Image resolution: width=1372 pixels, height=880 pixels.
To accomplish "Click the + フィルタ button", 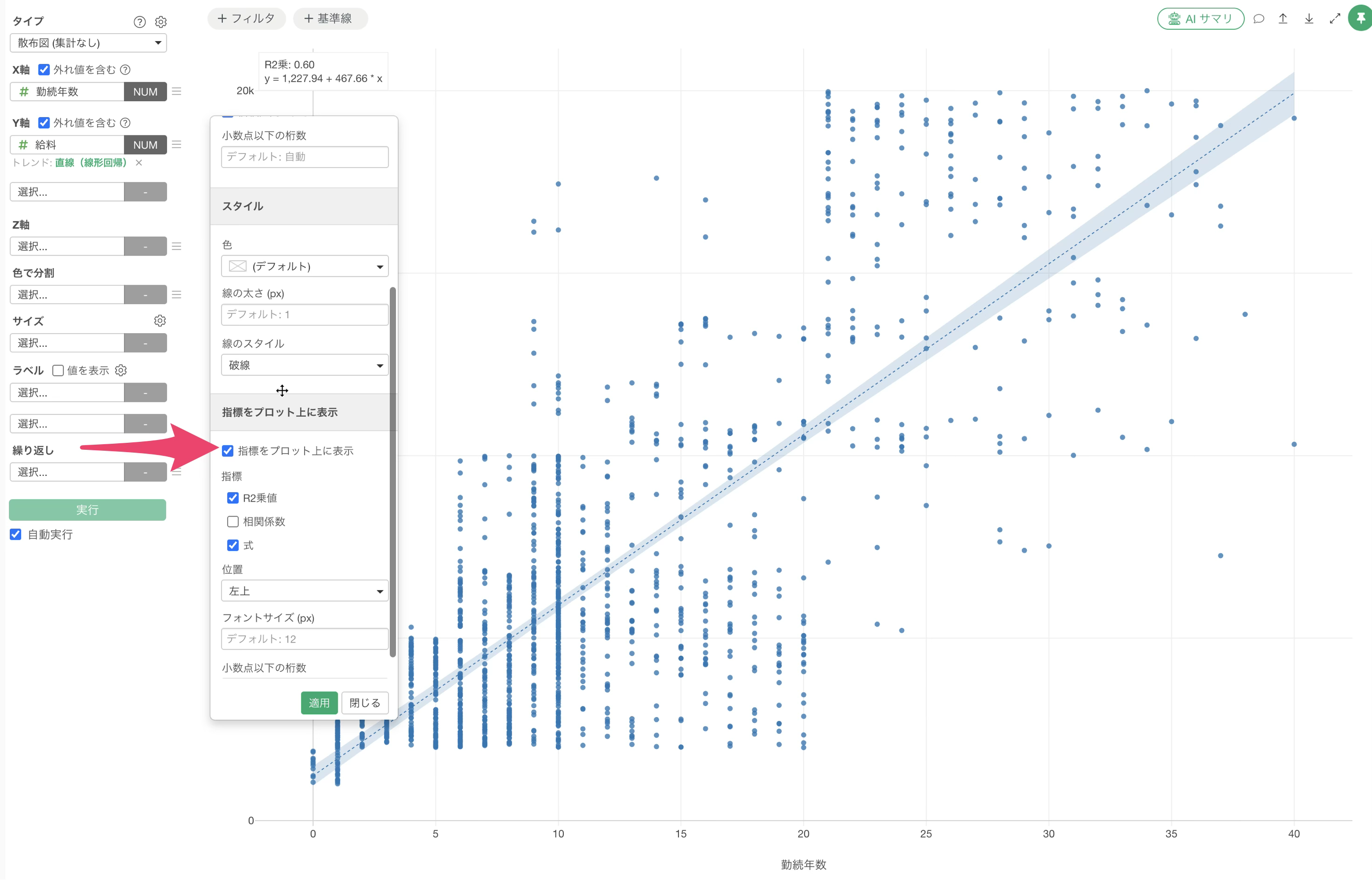I will click(x=247, y=18).
